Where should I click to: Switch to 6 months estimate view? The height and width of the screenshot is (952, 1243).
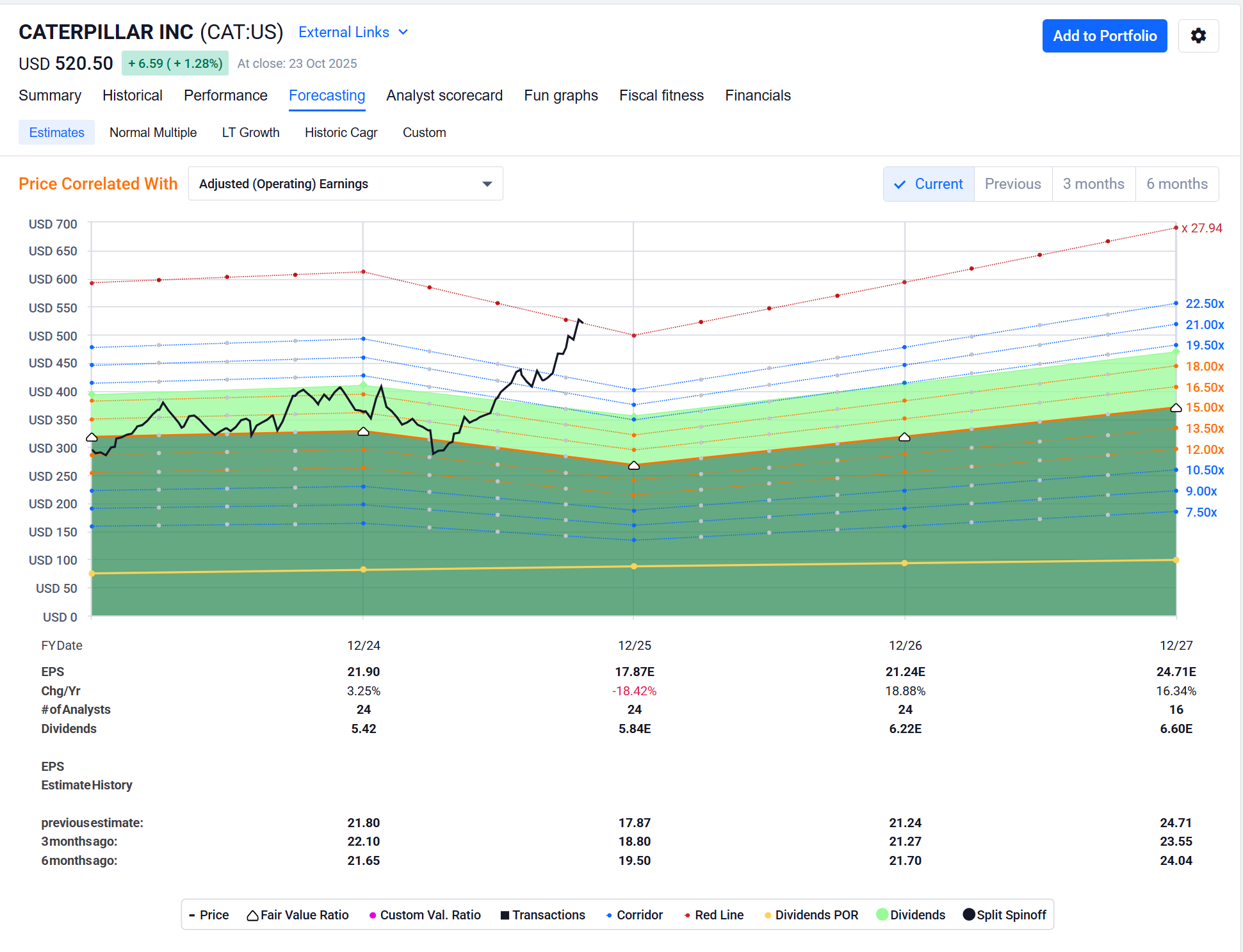point(1177,184)
